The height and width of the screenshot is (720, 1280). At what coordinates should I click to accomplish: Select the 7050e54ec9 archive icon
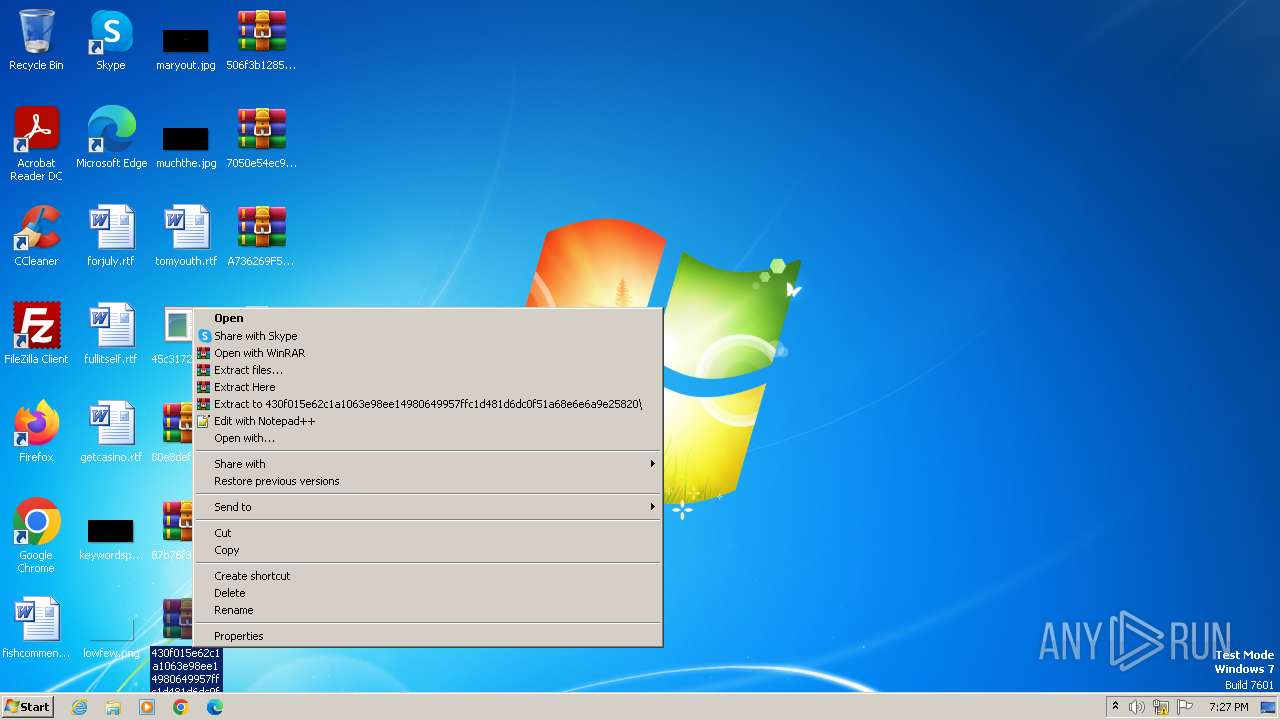261,138
